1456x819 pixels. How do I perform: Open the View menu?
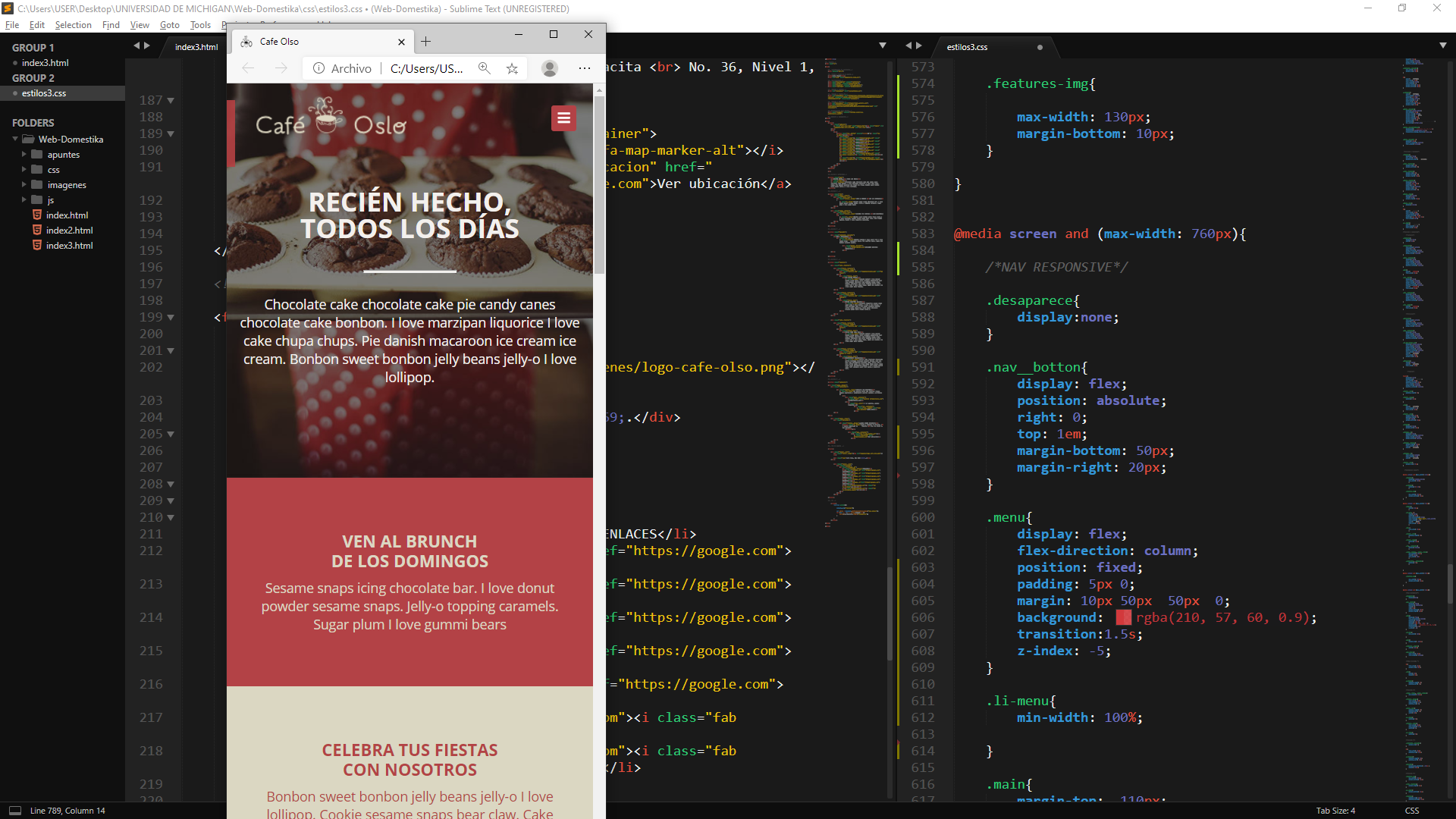pyautogui.click(x=140, y=25)
